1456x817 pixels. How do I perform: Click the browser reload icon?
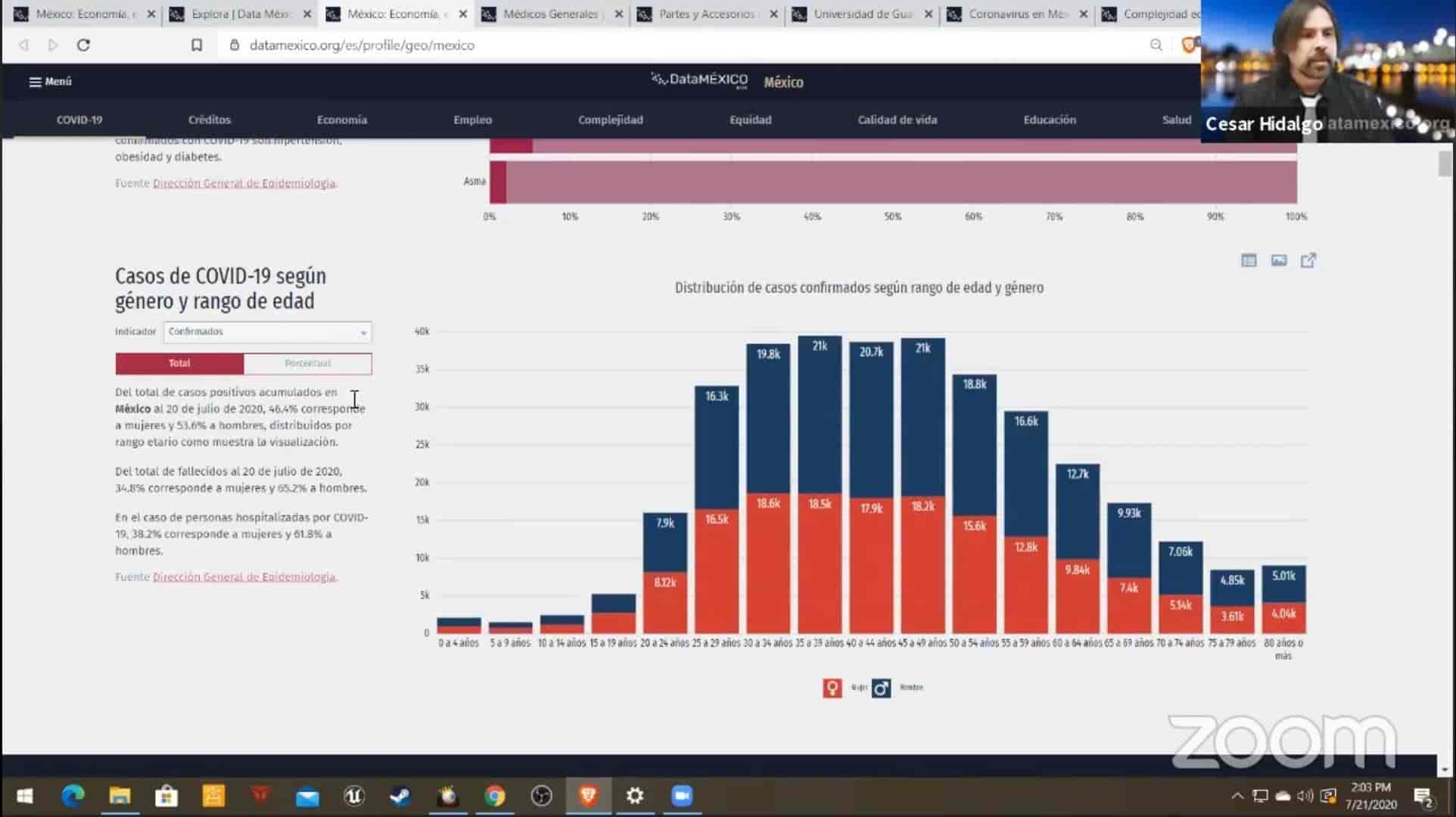click(84, 45)
